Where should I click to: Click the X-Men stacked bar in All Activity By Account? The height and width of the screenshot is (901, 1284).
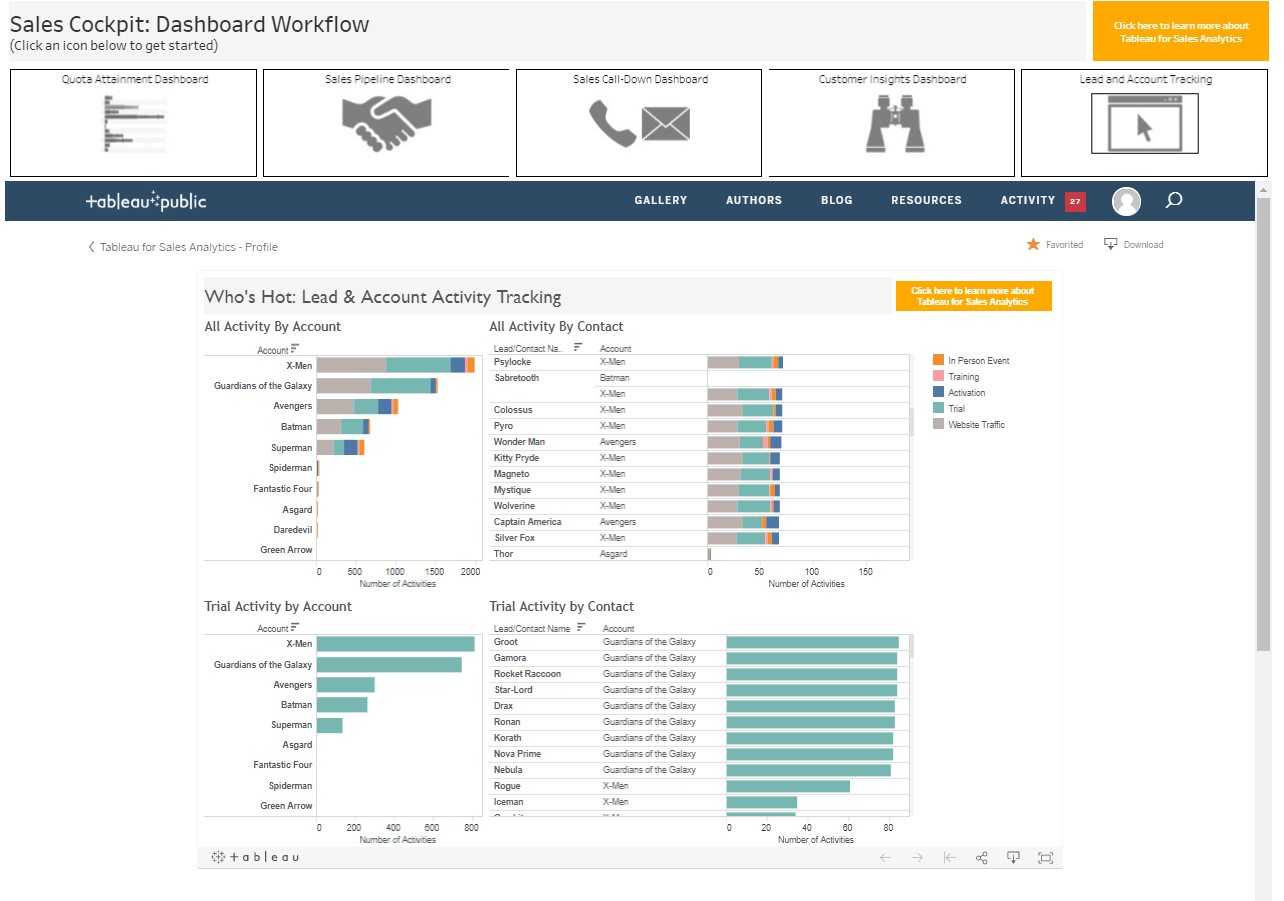(x=396, y=365)
